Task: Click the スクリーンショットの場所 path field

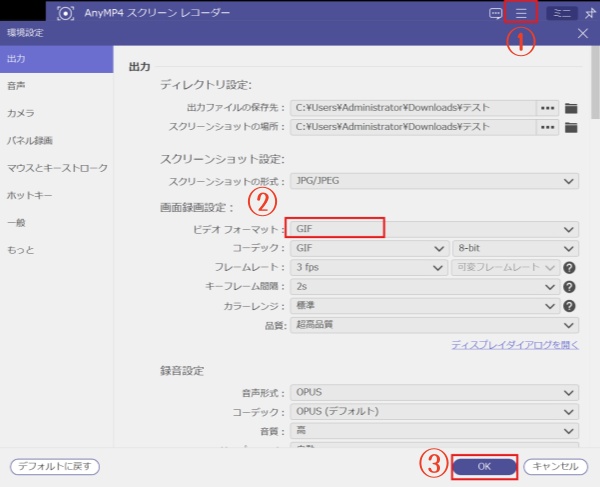Action: (x=413, y=127)
